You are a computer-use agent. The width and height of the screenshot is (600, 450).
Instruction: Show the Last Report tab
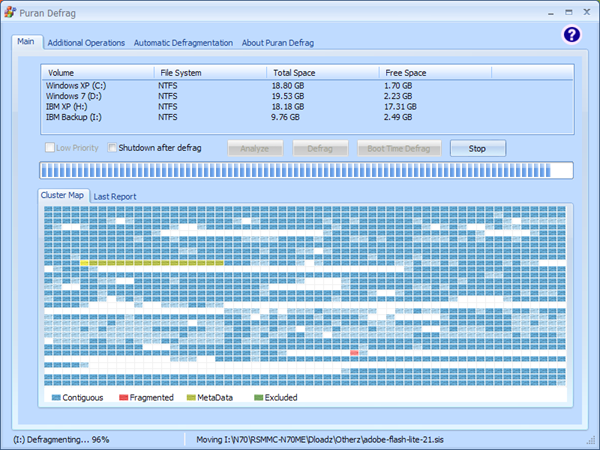point(115,196)
